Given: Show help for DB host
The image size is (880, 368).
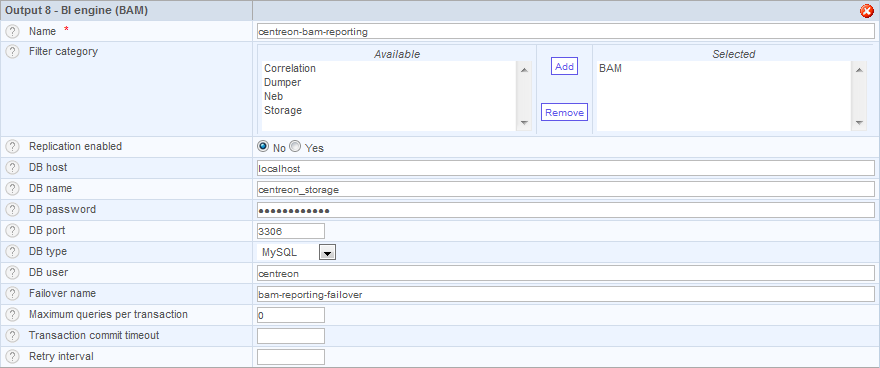Looking at the screenshot, I should [12, 168].
